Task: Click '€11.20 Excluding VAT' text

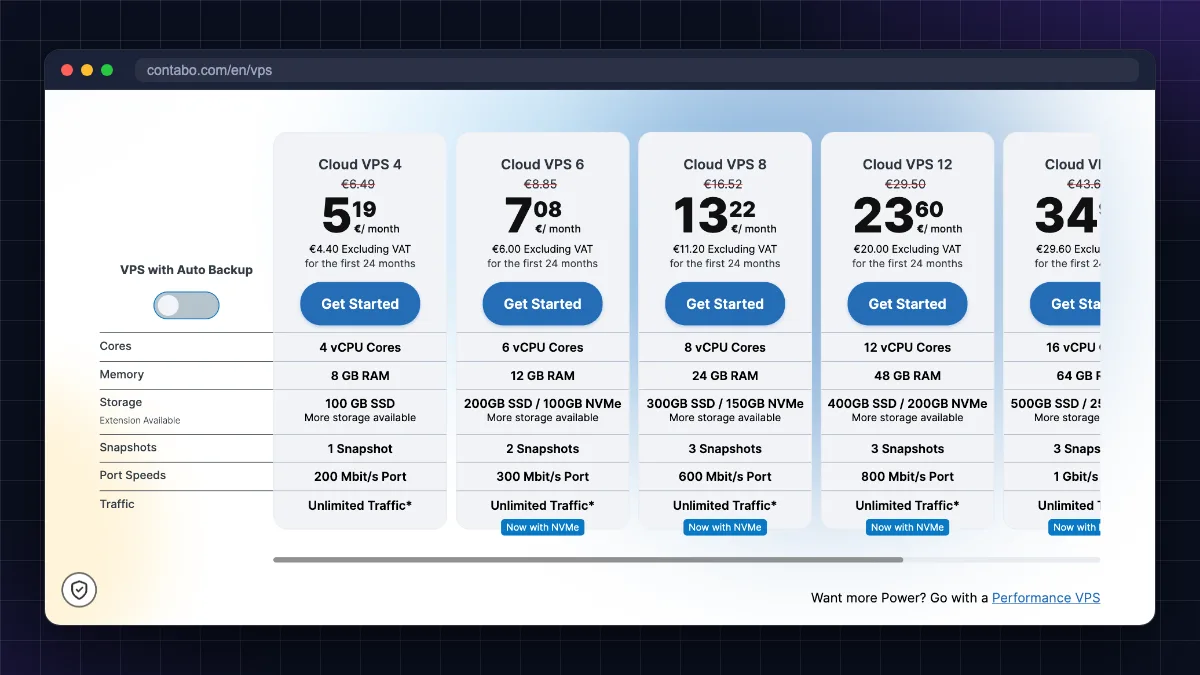Action: 725,249
